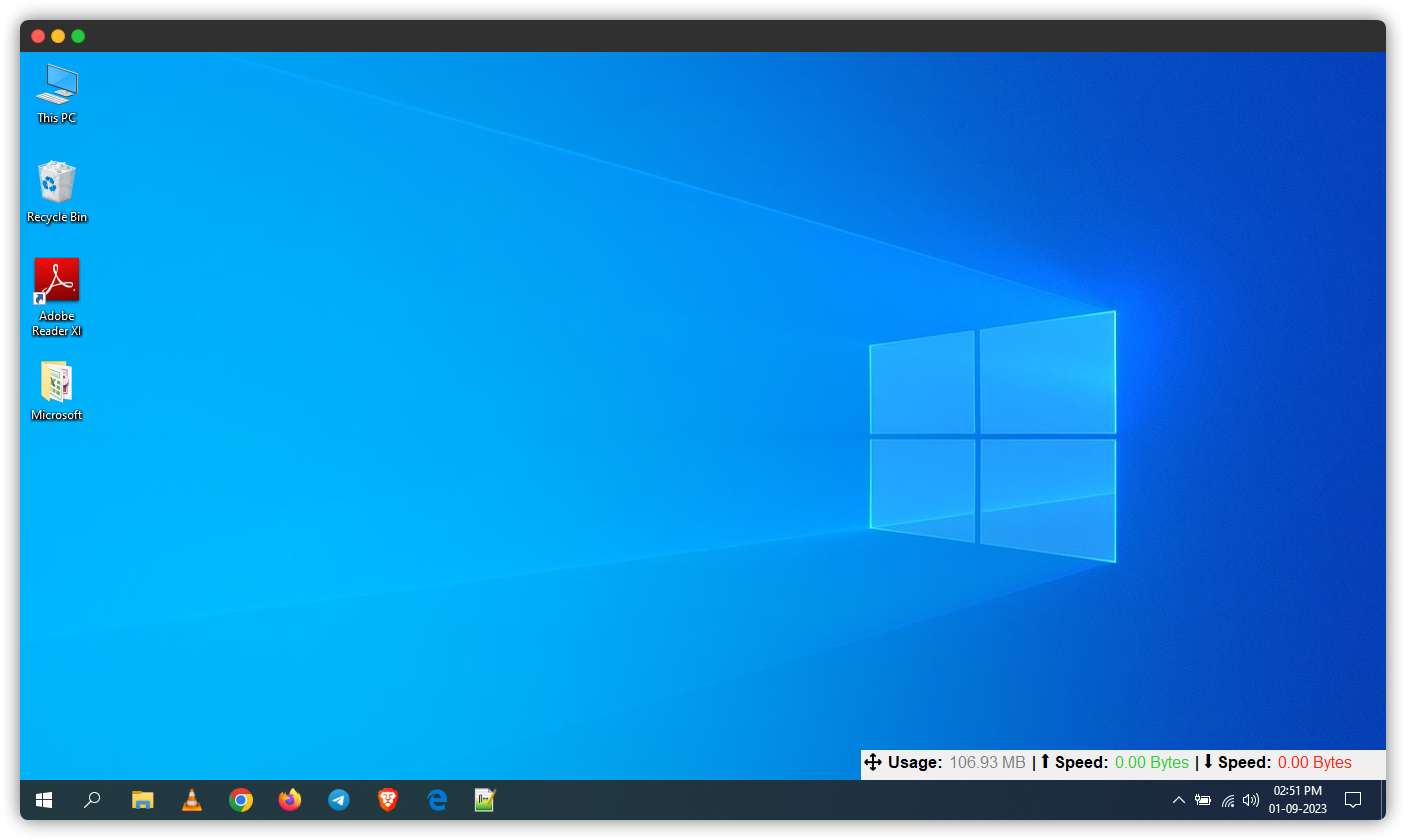Open taskbar search magnifier

tap(93, 800)
